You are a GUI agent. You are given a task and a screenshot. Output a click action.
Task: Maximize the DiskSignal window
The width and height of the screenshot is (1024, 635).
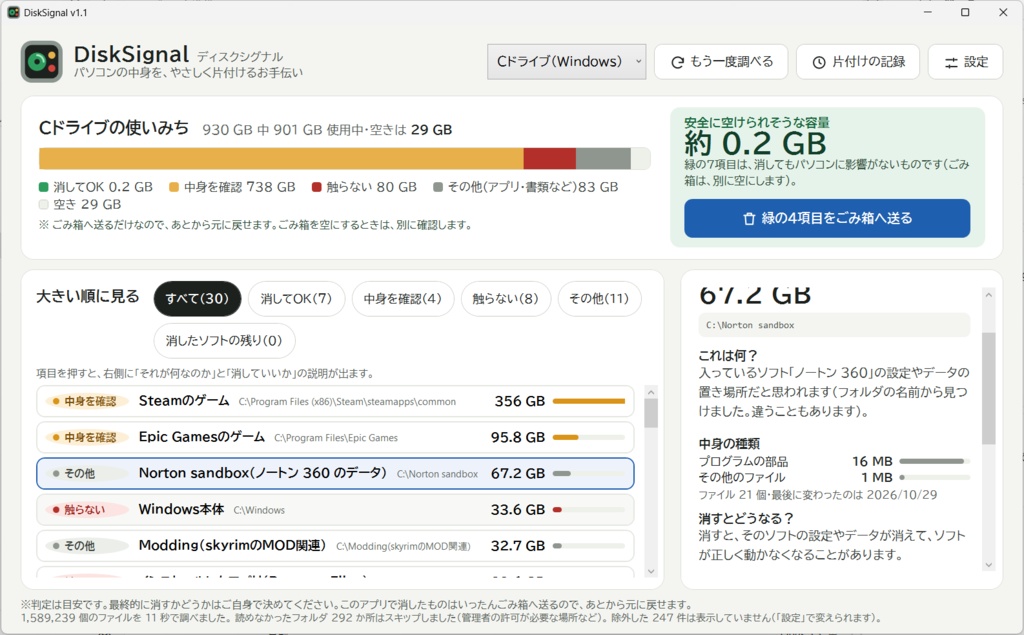965,12
